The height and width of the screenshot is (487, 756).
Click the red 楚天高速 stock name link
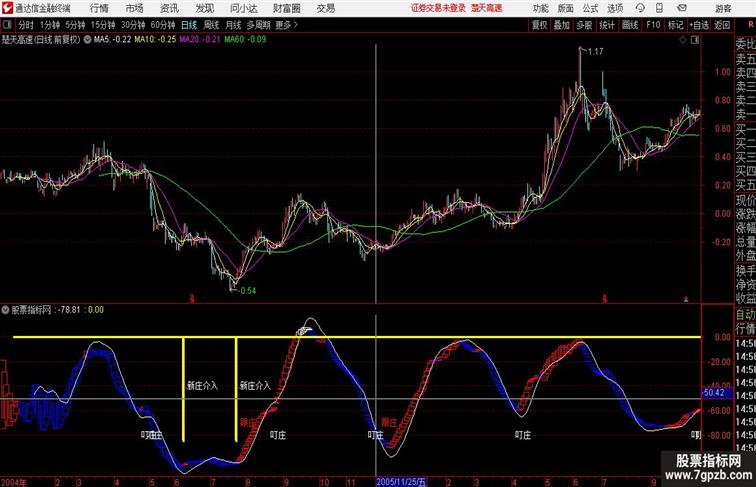pyautogui.click(x=486, y=8)
